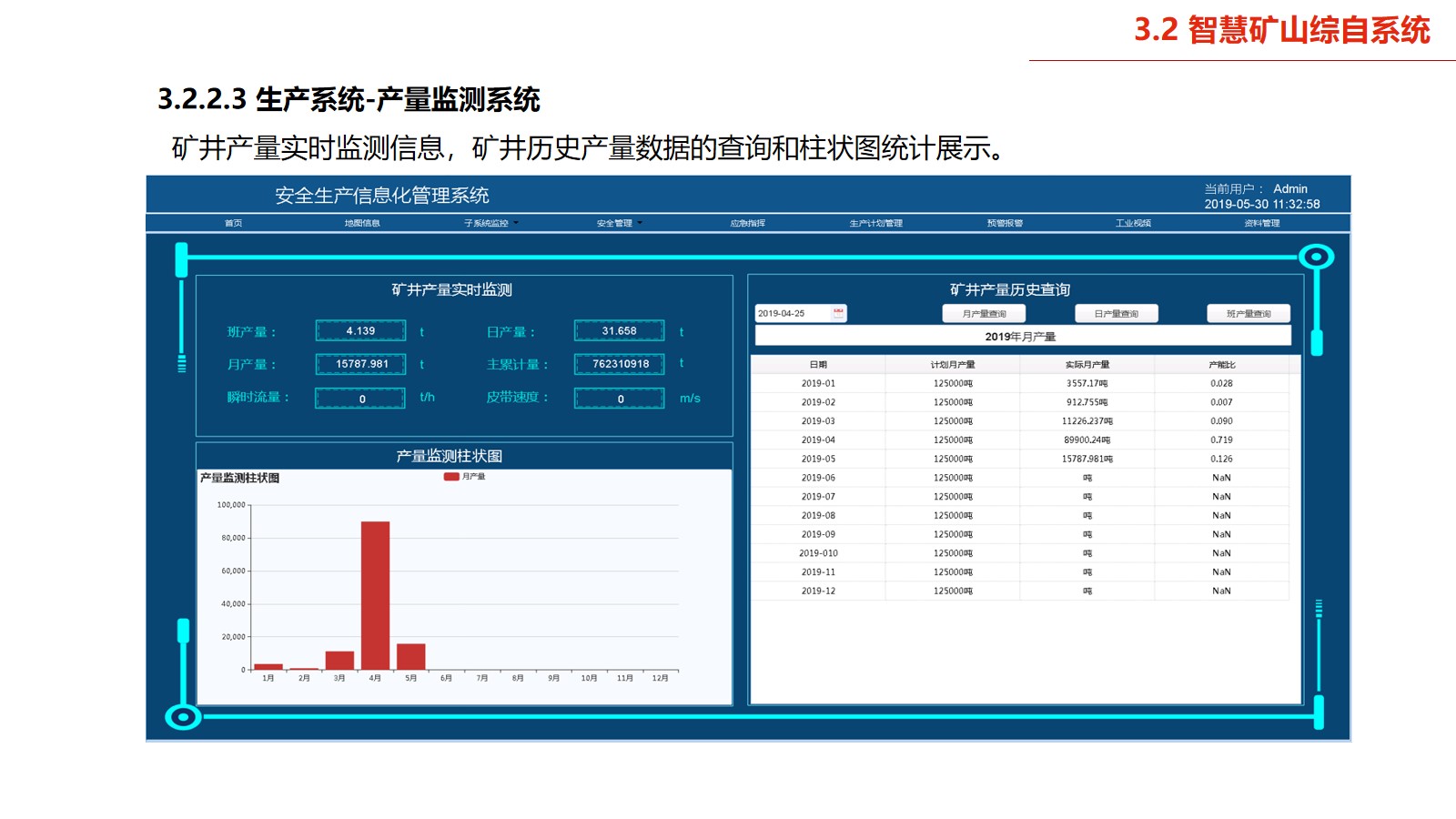This screenshot has height=819, width=1456.
Task: Open the 应急指挥 menu item
Action: (x=747, y=223)
